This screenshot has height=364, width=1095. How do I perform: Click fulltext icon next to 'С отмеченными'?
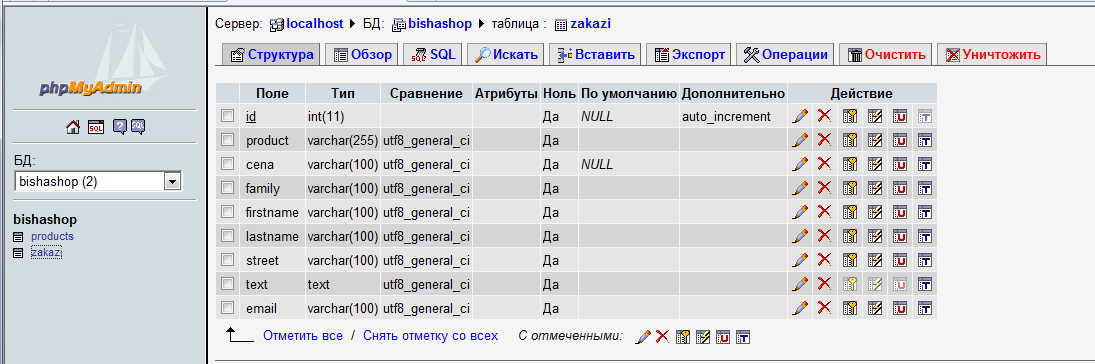pos(743,337)
